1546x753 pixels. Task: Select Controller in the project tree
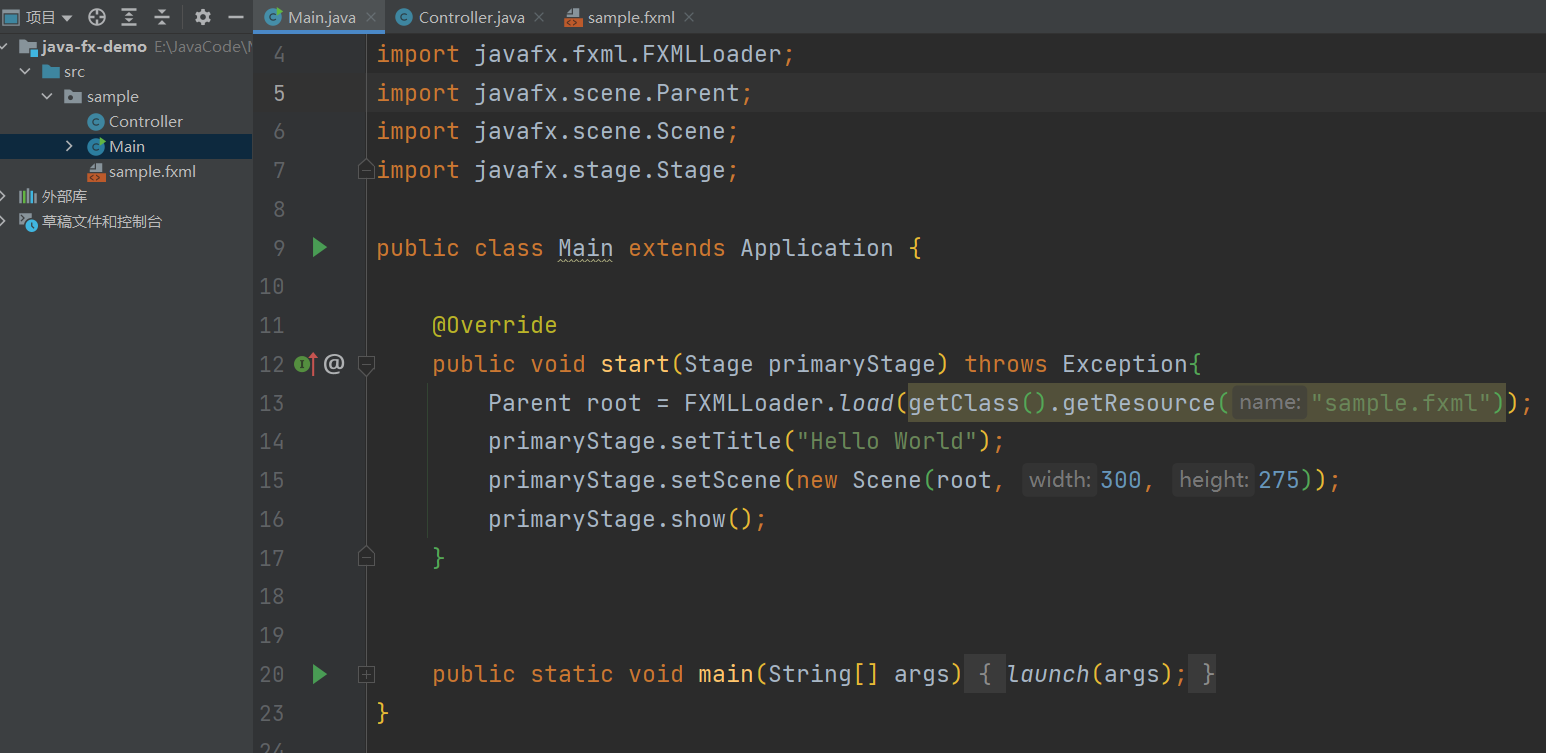tap(146, 121)
